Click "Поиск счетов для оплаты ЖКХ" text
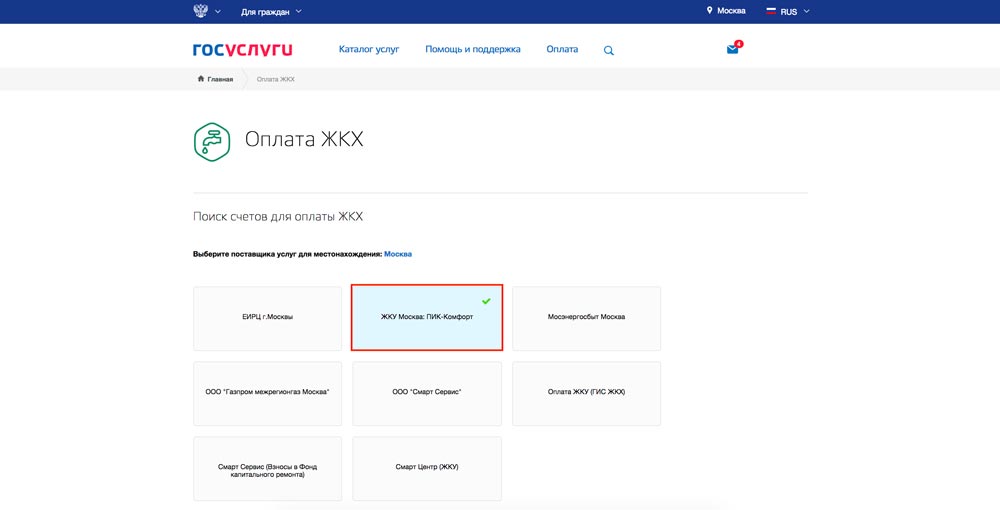1000x510 pixels. point(278,217)
